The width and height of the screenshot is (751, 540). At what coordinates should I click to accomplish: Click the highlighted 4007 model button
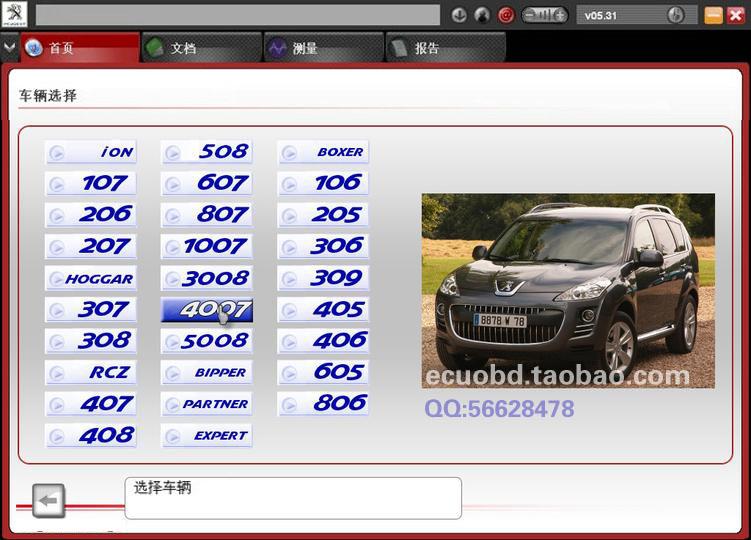207,310
